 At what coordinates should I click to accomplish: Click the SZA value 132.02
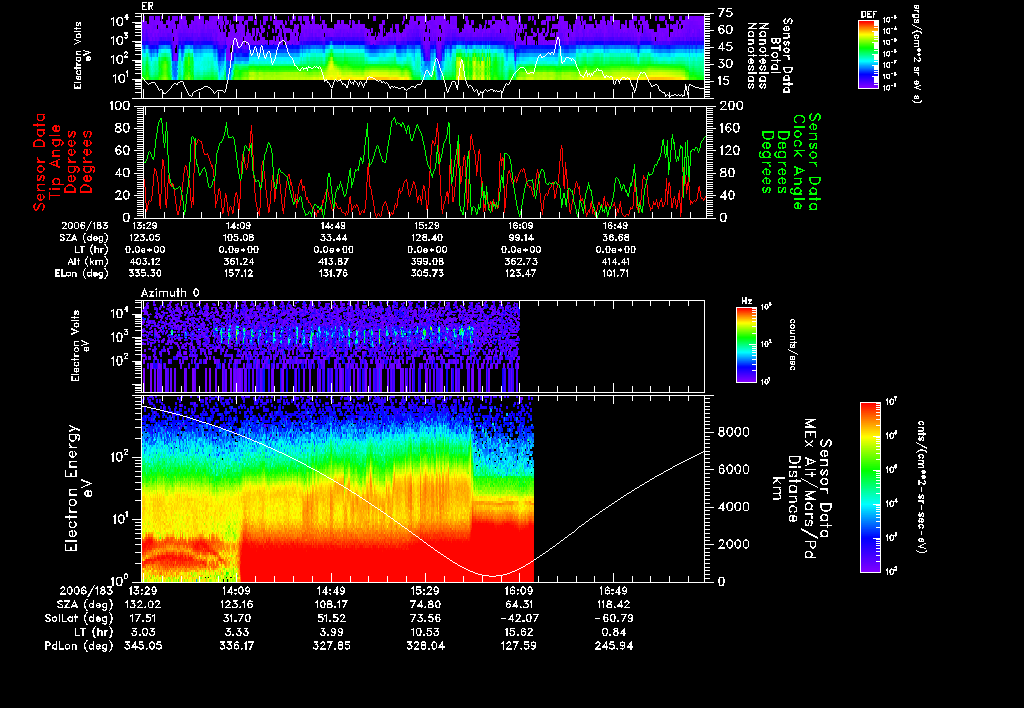[143, 604]
